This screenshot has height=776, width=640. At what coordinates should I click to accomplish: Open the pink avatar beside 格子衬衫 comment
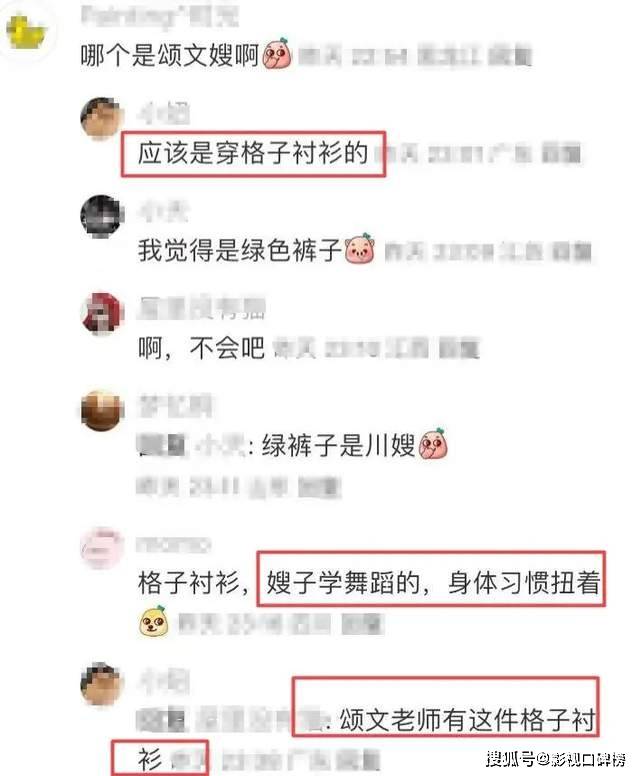tap(101, 548)
